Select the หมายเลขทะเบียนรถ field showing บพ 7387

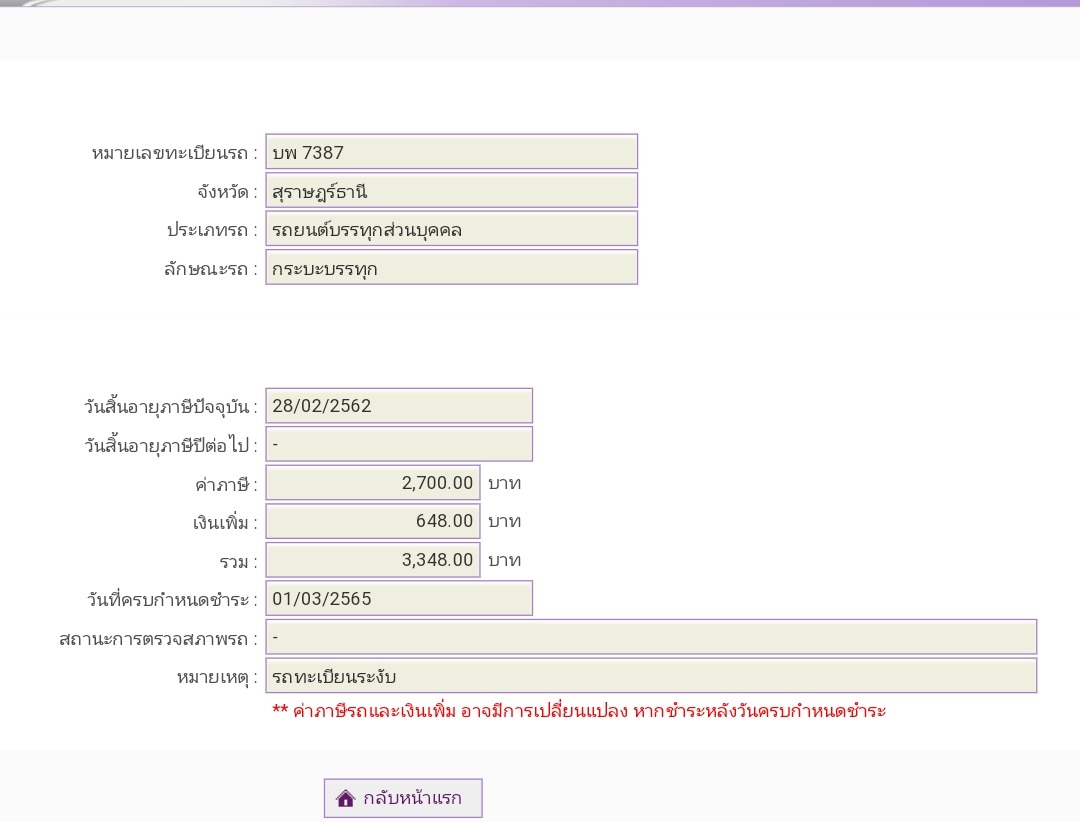[452, 152]
